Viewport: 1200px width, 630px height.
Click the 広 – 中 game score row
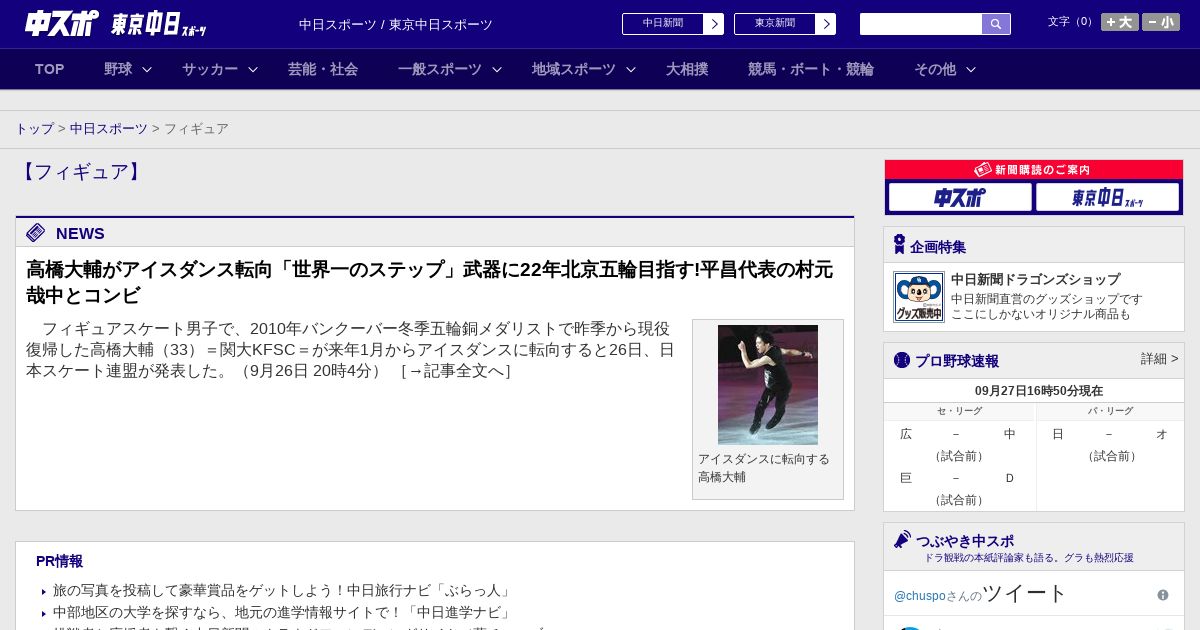958,434
